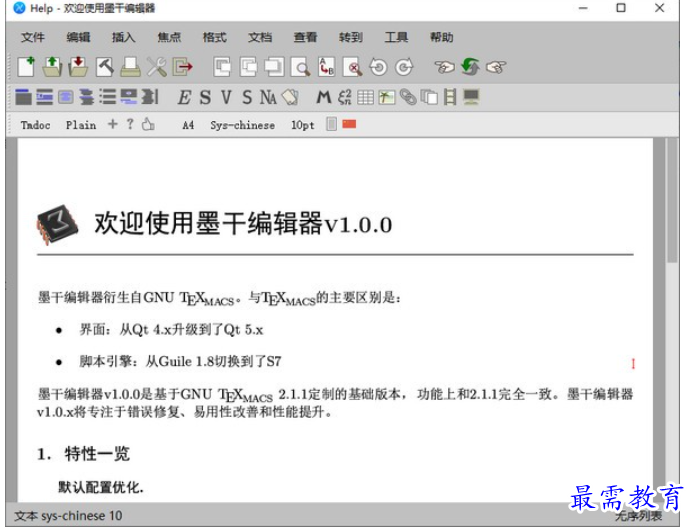
Task: Open the section title icon menu at toolbar start
Action: click(23, 98)
